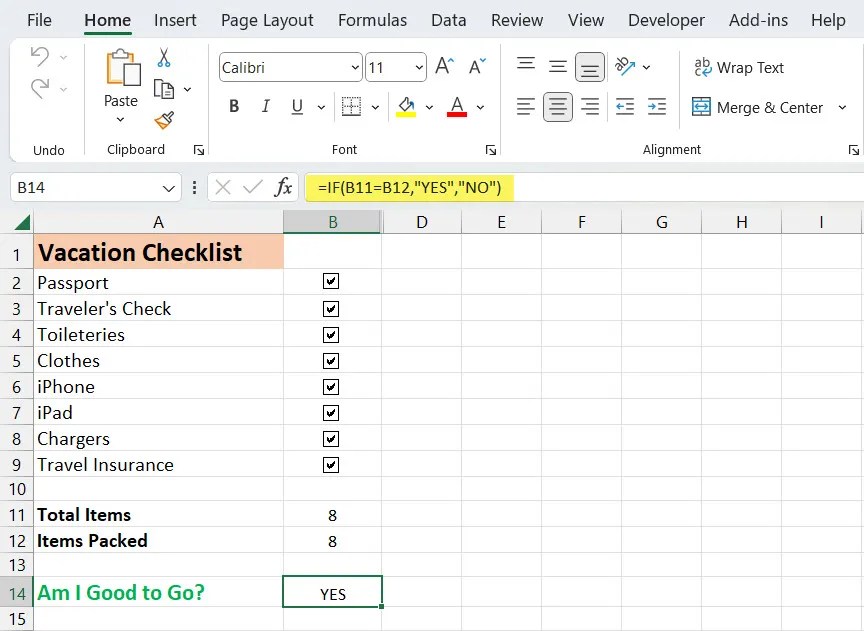Open the Developer tab
The image size is (864, 631).
[666, 19]
